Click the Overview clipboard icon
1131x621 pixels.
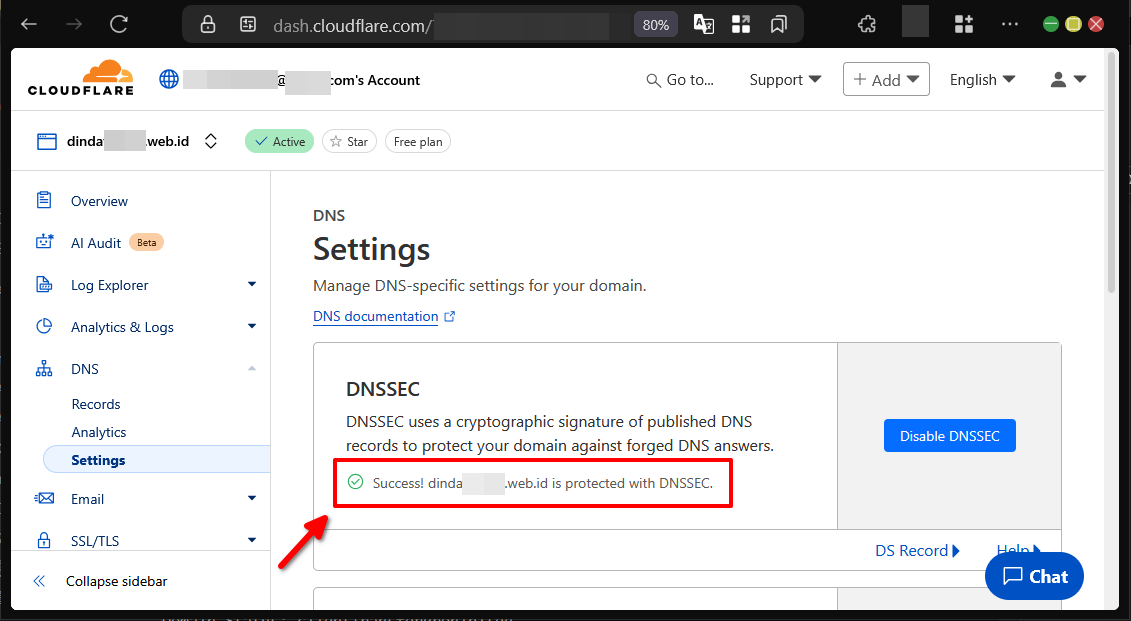44,200
